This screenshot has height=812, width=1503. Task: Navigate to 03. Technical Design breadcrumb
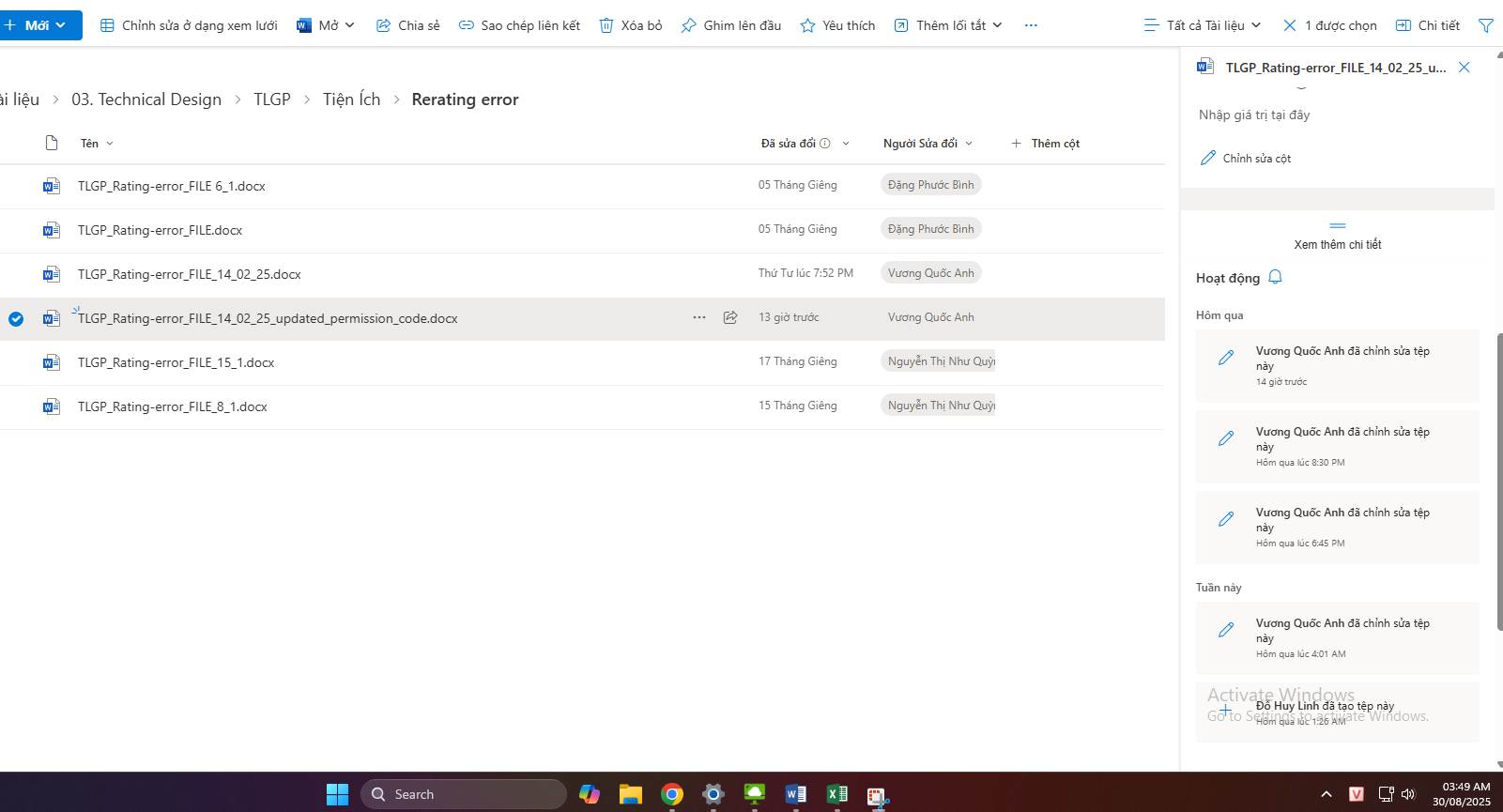tap(146, 100)
